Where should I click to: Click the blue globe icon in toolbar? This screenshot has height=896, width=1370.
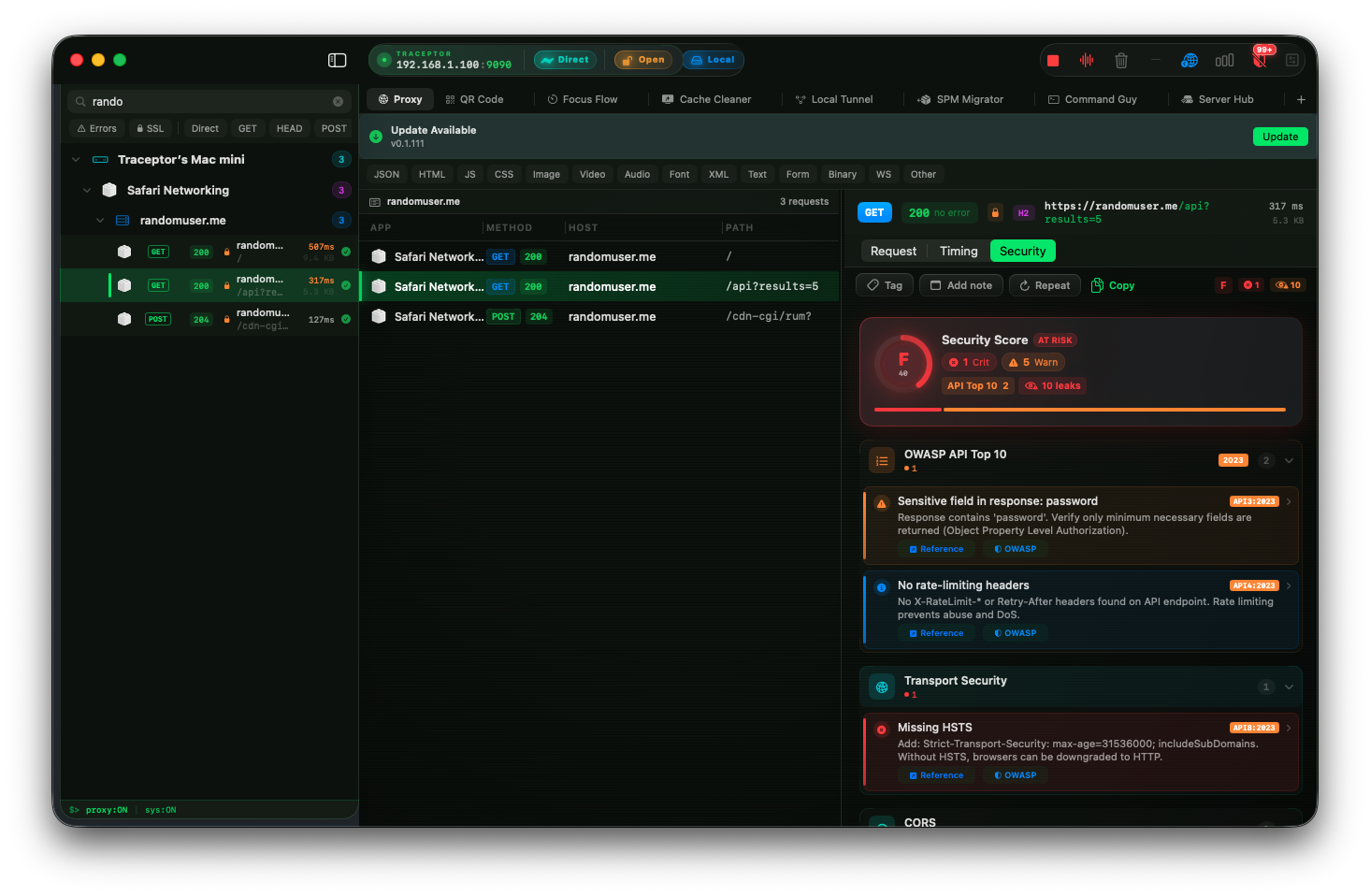point(1190,61)
